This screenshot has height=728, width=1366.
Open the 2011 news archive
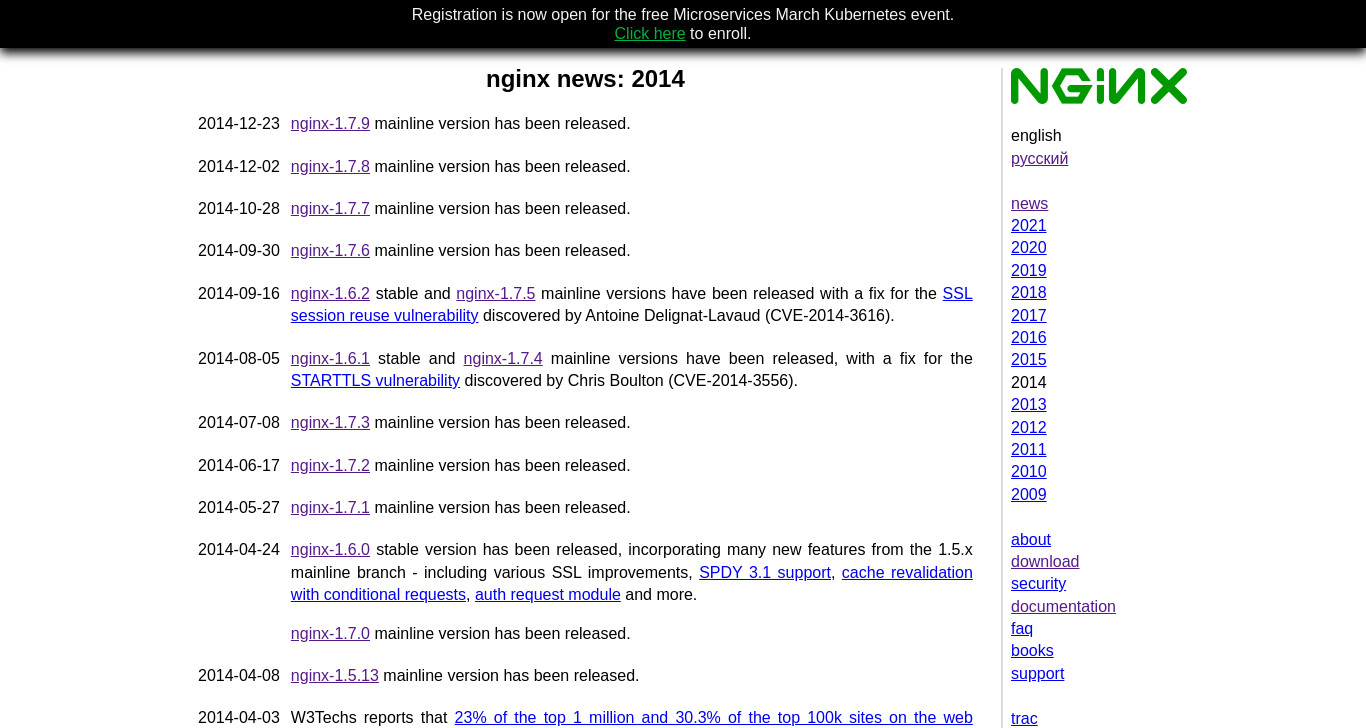click(x=1028, y=450)
